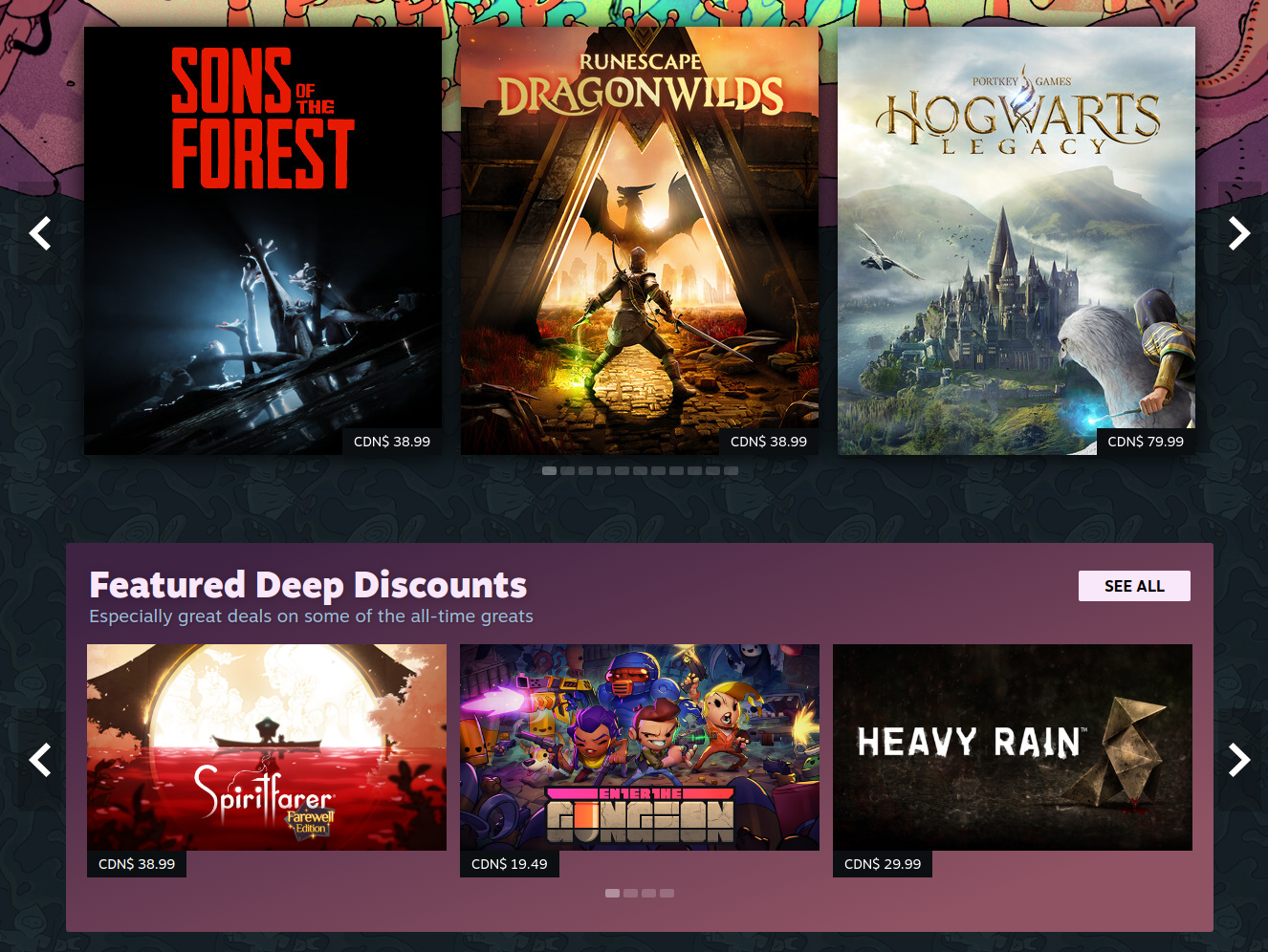Click the CDN$ 79.99 Hogwarts Legacy price tag

click(x=1146, y=442)
